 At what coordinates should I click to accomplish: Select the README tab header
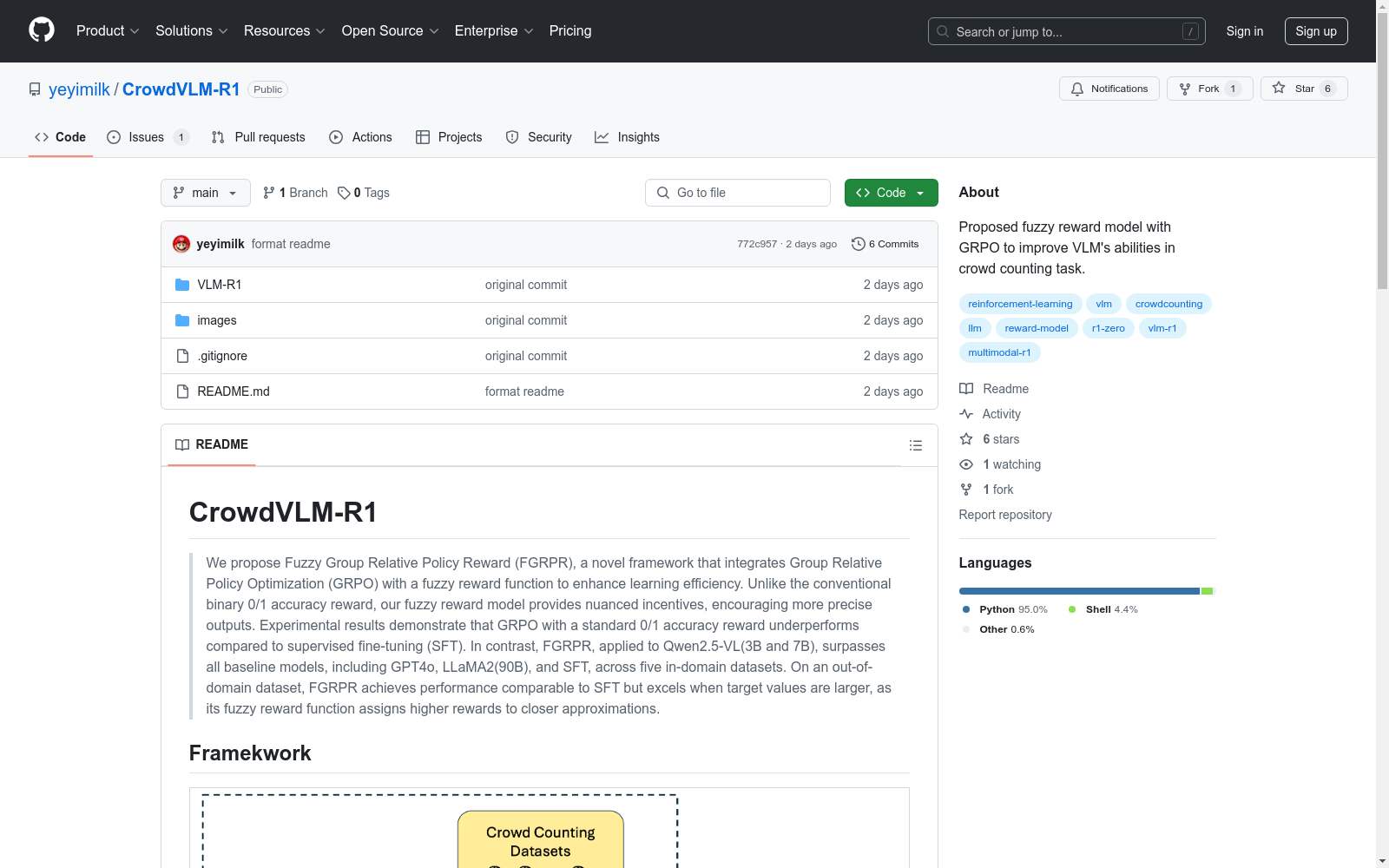(212, 444)
